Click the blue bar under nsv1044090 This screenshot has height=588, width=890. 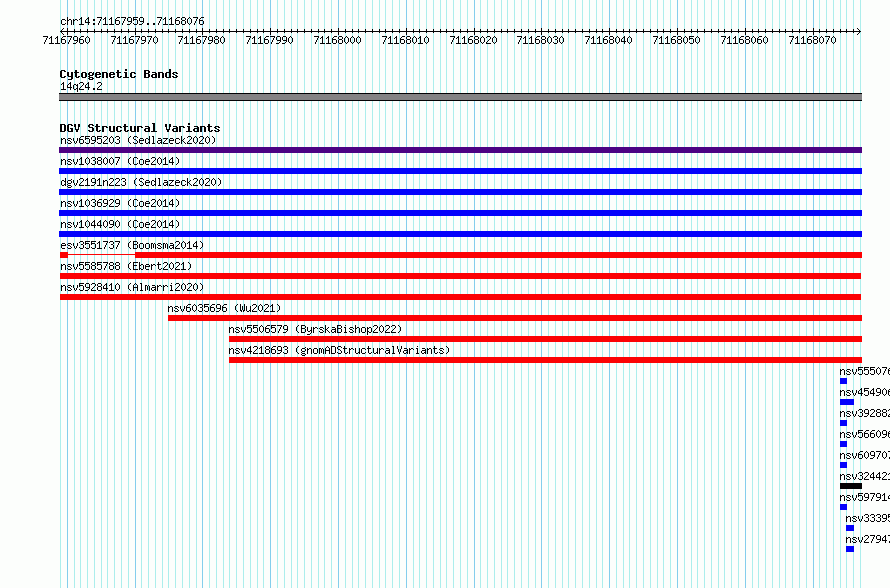(x=460, y=234)
